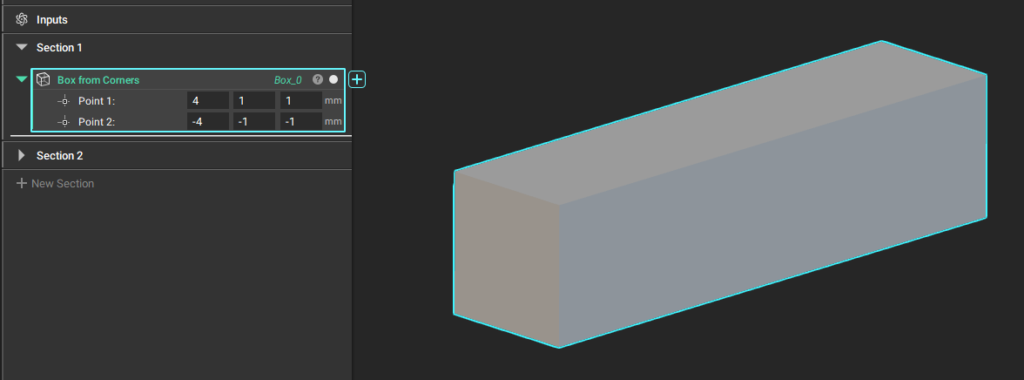The width and height of the screenshot is (1024, 380).
Task: Collapse the Box from Corners green triangle
Action: 22,79
